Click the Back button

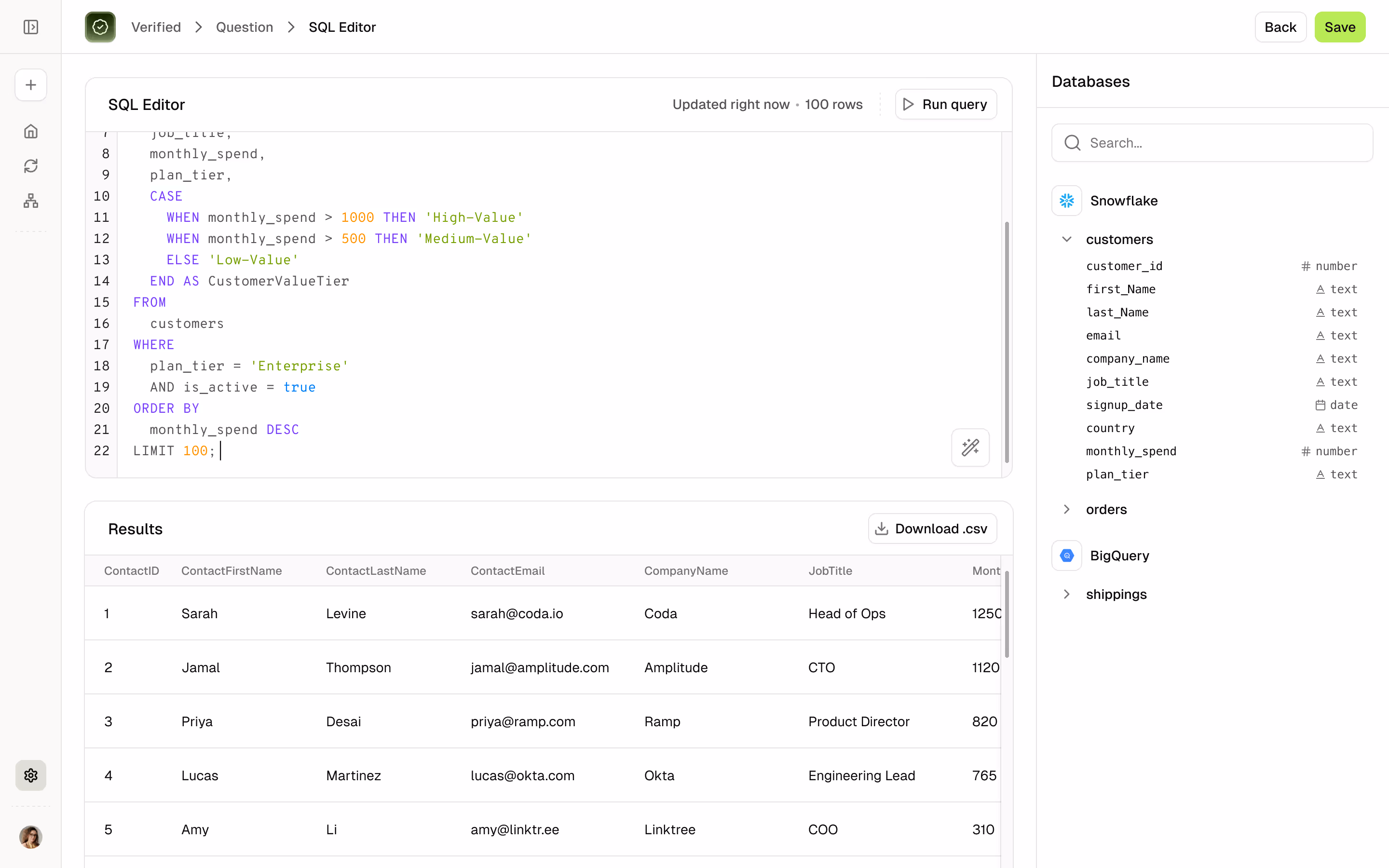pyautogui.click(x=1280, y=27)
